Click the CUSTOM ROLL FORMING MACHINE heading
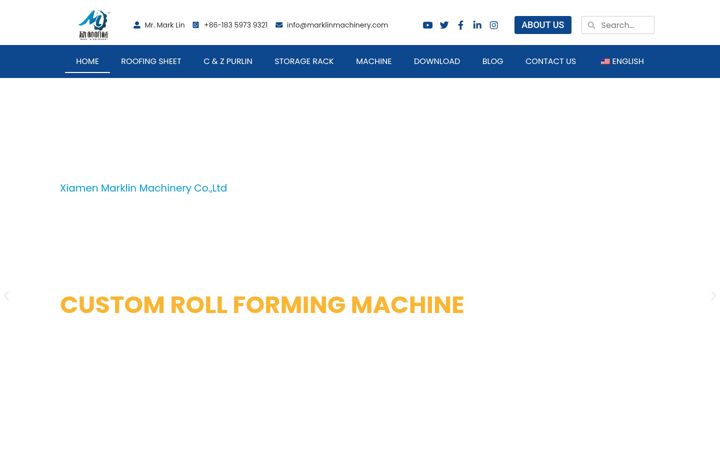Screen dimensions: 720x450 click(x=262, y=304)
